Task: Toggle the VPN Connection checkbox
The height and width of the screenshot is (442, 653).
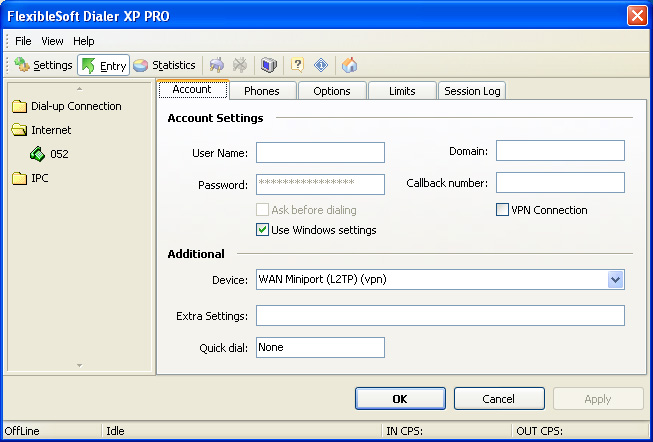Action: [502, 210]
